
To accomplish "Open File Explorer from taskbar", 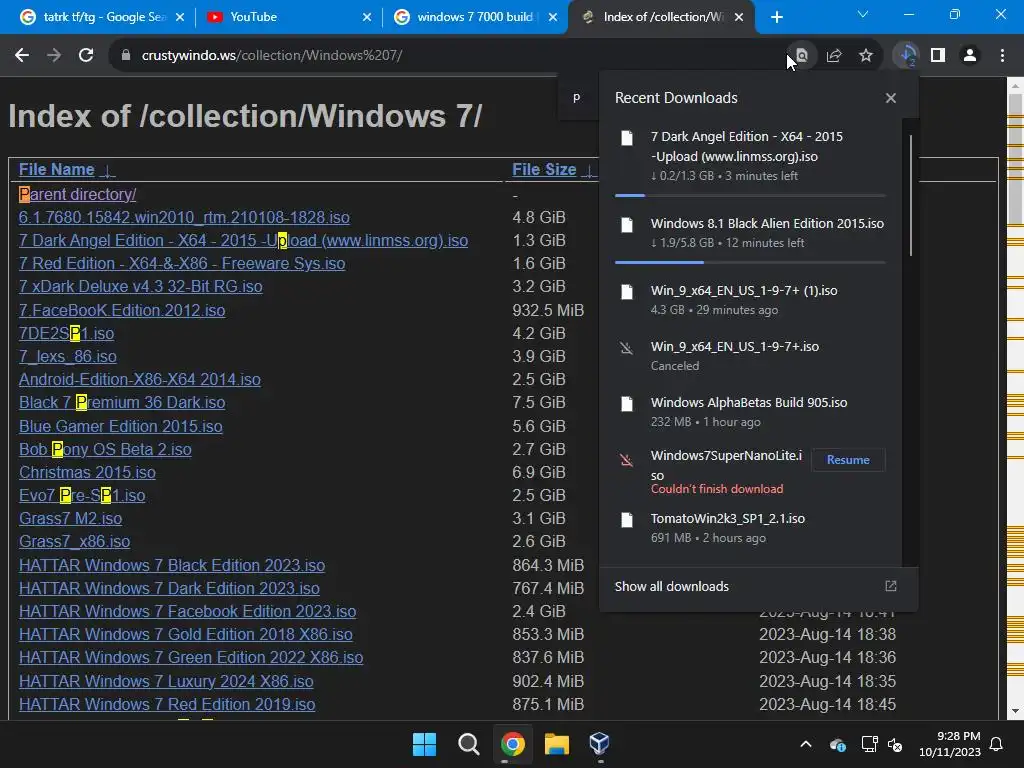I will [x=556, y=744].
